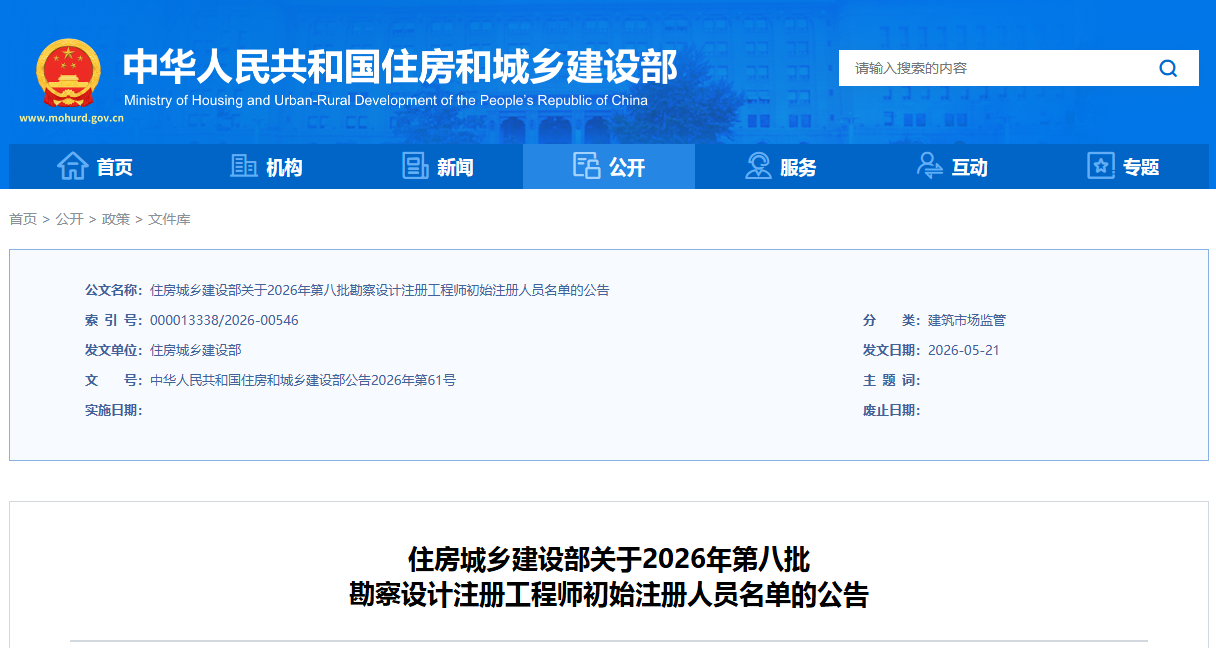Open the 首页 navigation tab
Screen dimensions: 1216x648
click(95, 166)
